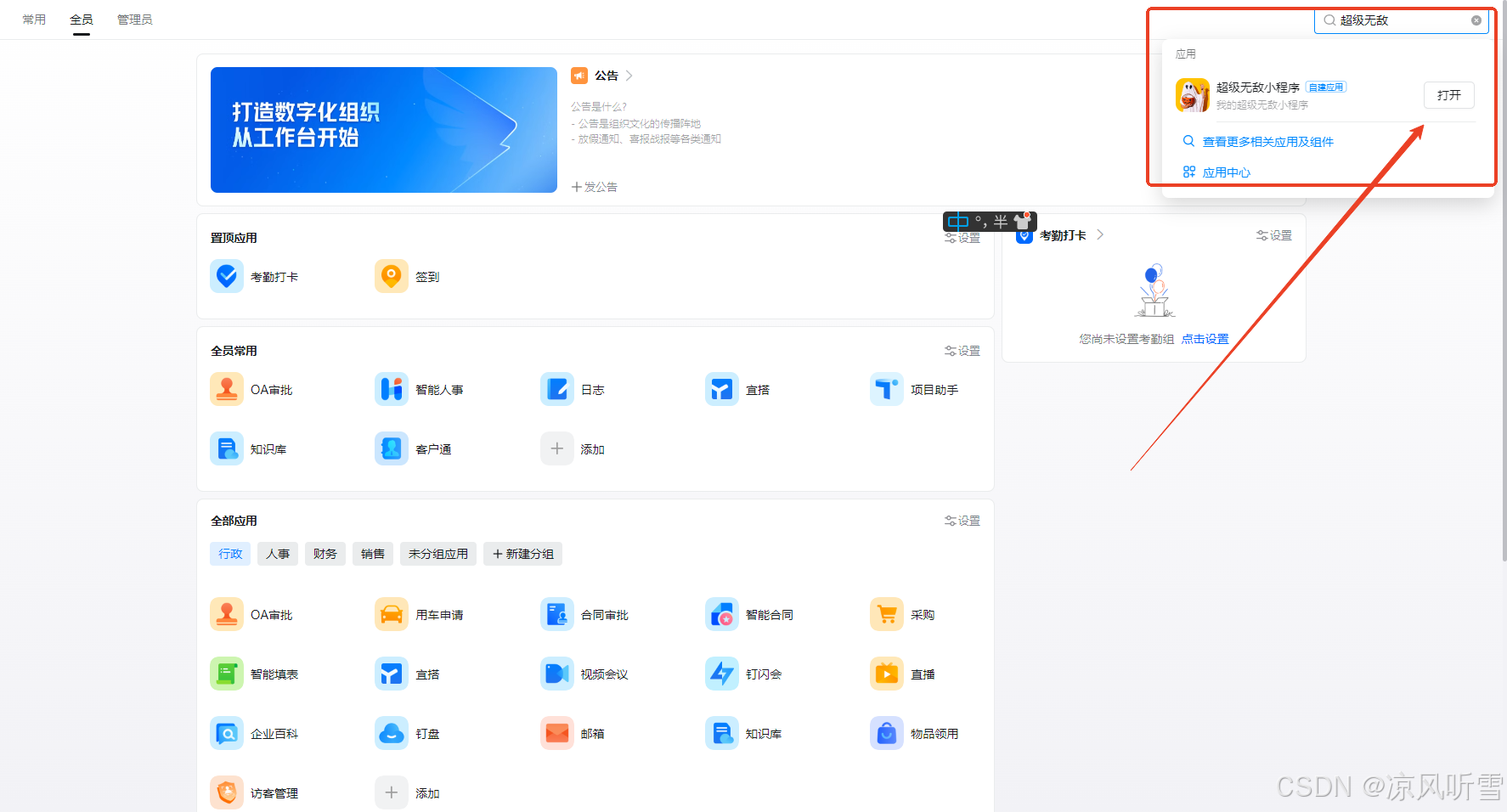Clear the search box text

[x=1476, y=20]
